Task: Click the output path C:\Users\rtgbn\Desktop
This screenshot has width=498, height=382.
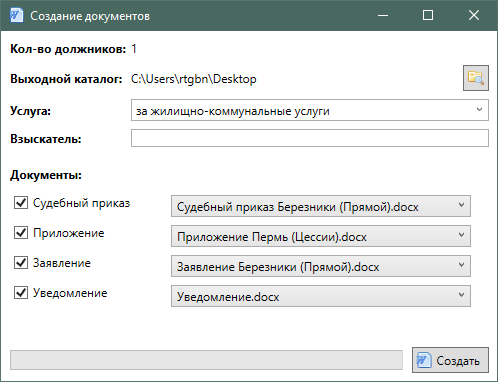Action: pos(194,79)
